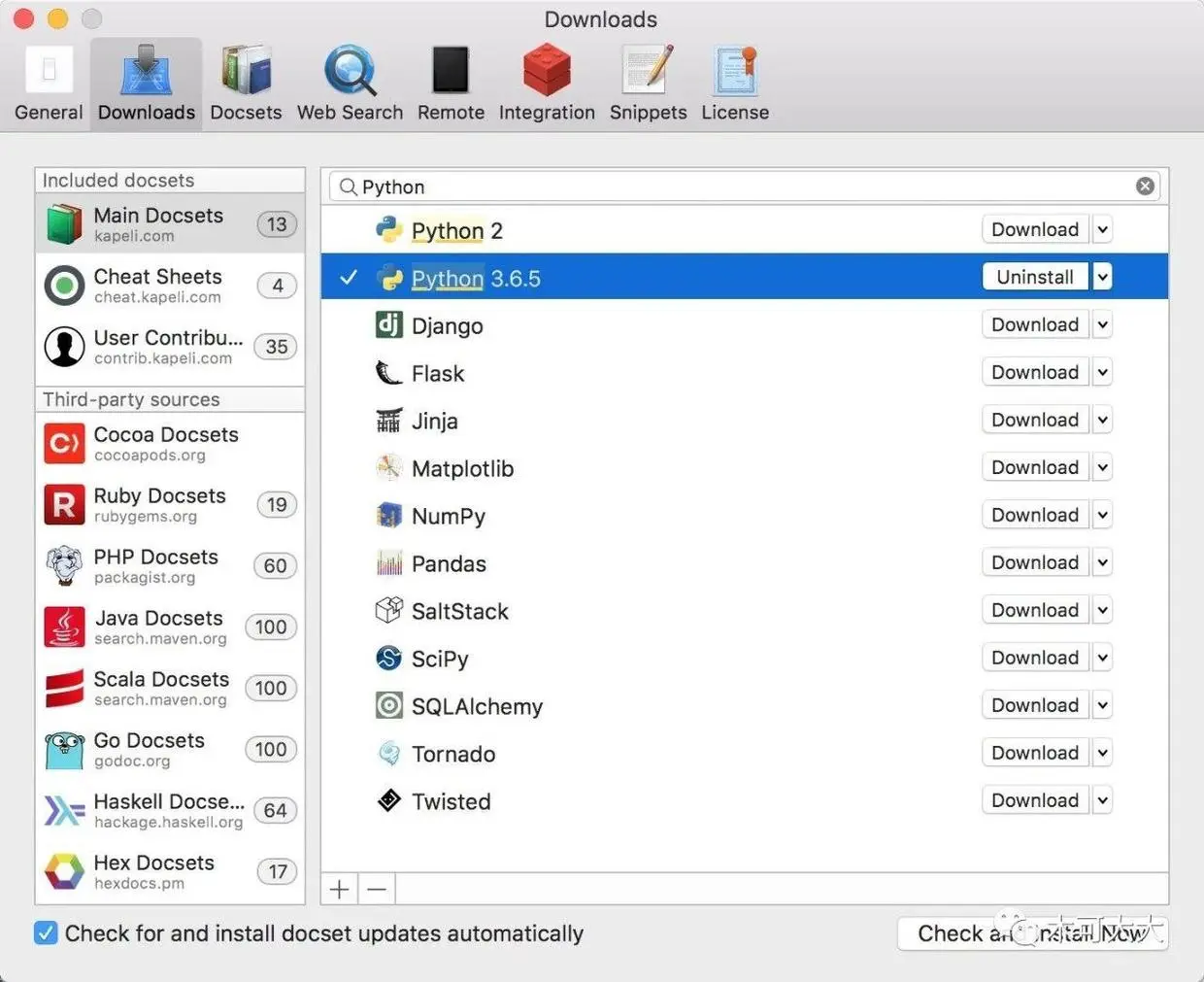Open the Web Search preferences pane
Viewport: 1204px width, 982px height.
point(350,85)
